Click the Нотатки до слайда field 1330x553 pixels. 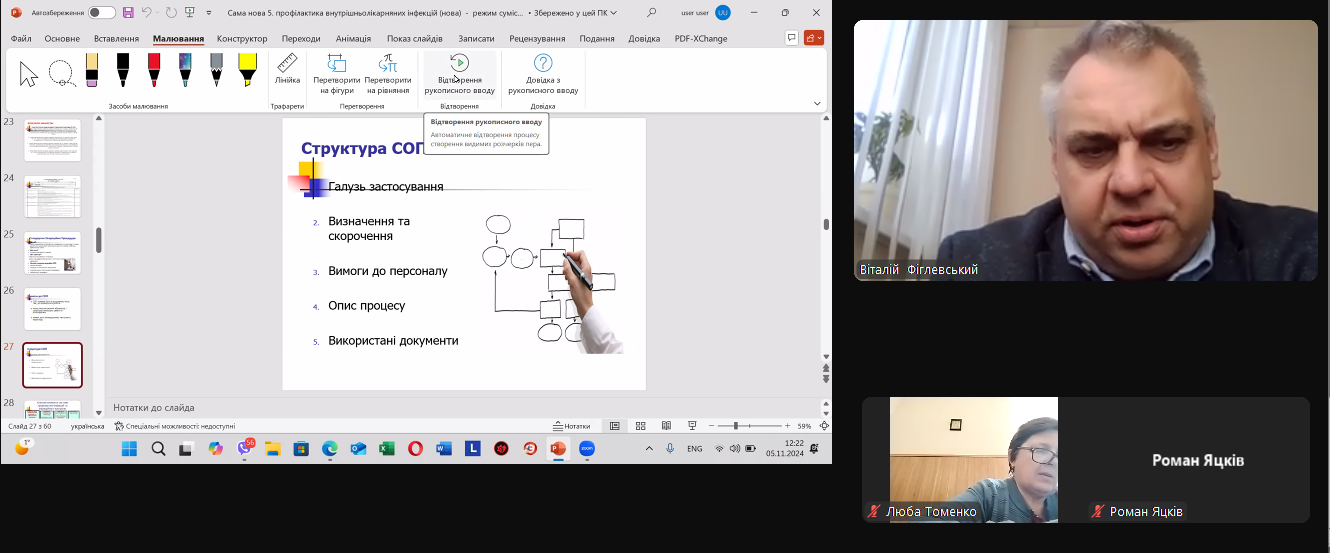tap(460, 407)
